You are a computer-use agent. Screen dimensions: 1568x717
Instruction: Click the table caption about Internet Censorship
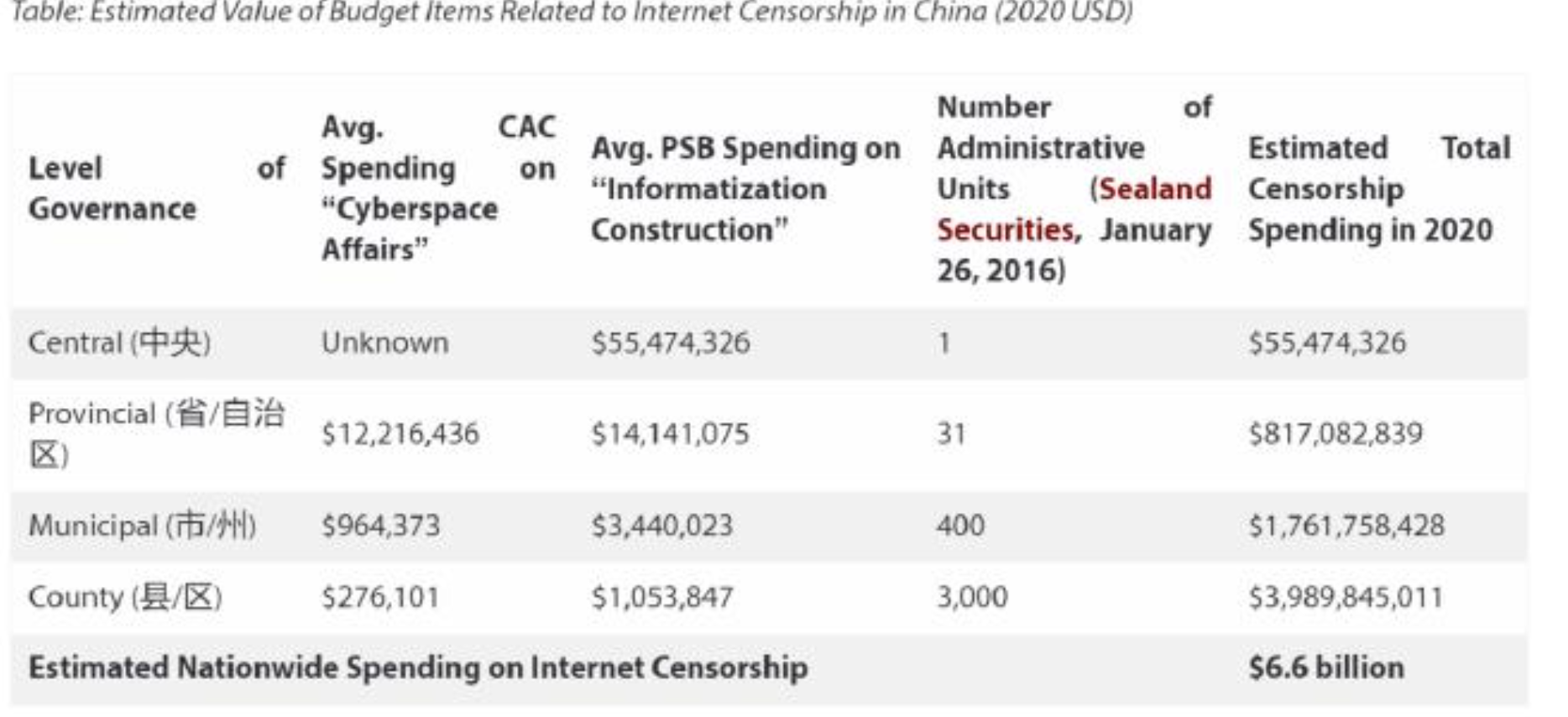(571, 13)
